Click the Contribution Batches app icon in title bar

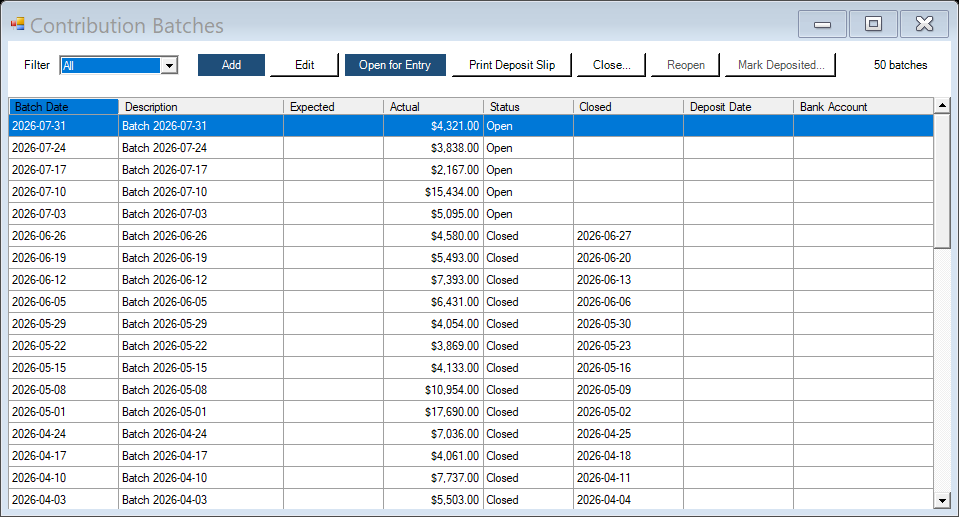(17, 24)
